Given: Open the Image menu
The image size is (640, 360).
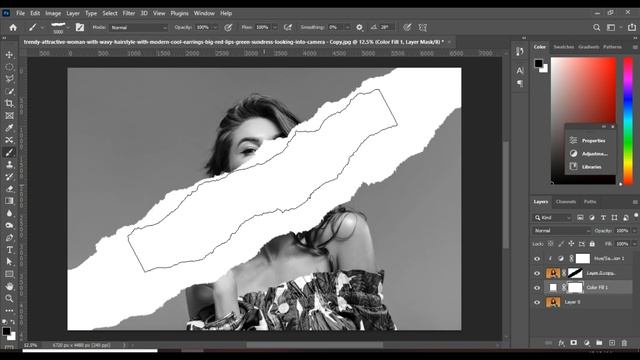Looking at the screenshot, I should [53, 13].
